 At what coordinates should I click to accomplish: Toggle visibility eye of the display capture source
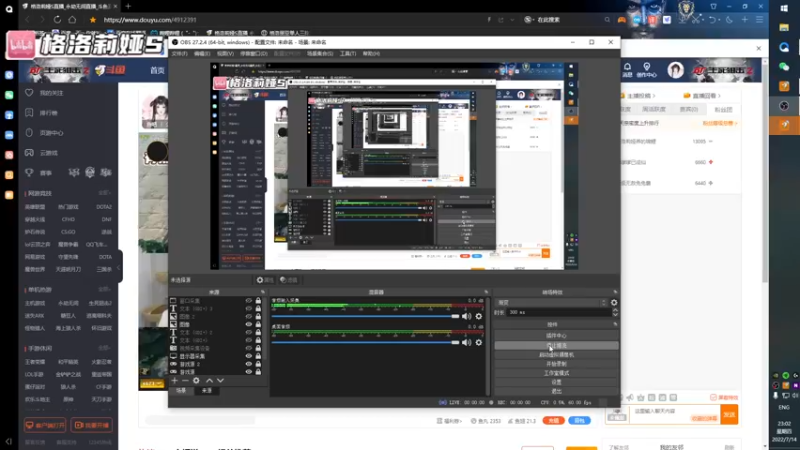[x=248, y=356]
